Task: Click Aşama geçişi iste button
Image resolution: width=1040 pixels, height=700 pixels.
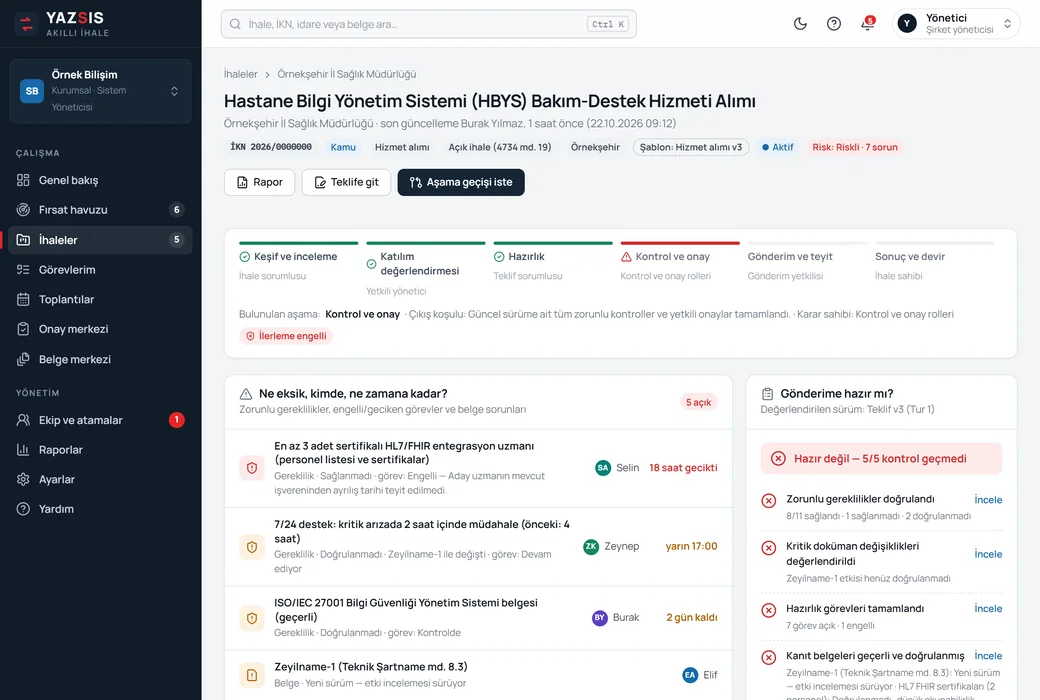Action: pyautogui.click(x=461, y=182)
